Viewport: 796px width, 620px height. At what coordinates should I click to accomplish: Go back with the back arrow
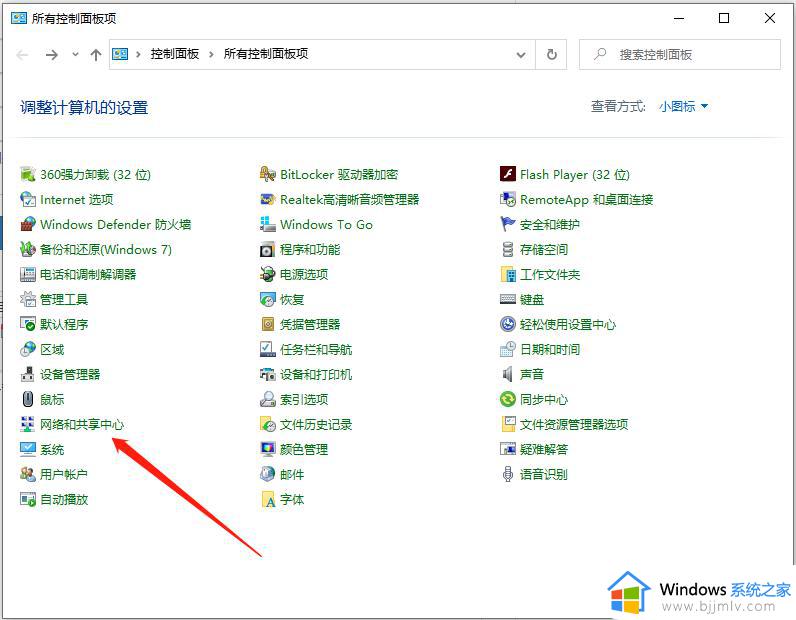(22, 54)
